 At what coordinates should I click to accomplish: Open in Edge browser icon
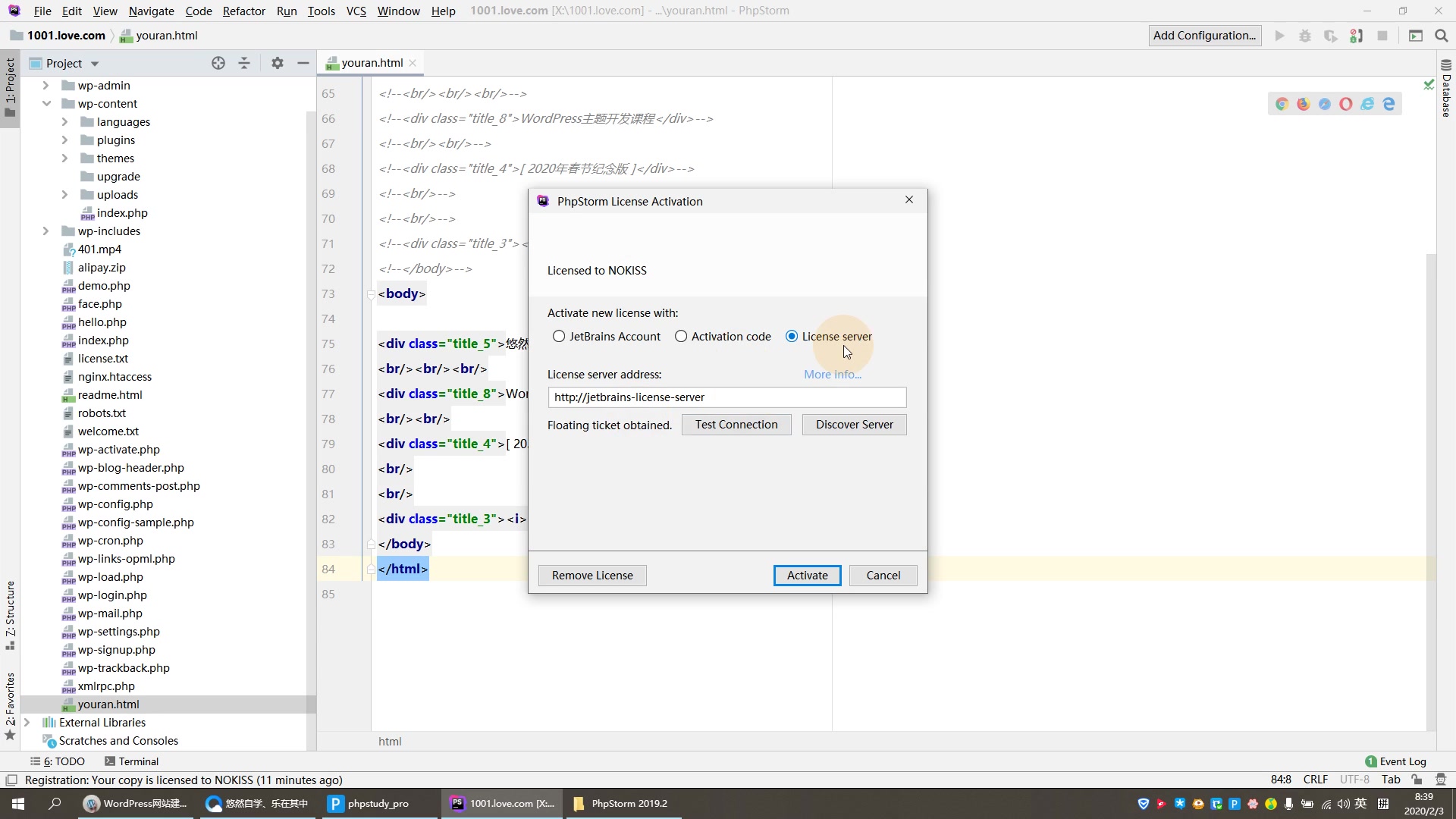click(x=1389, y=104)
